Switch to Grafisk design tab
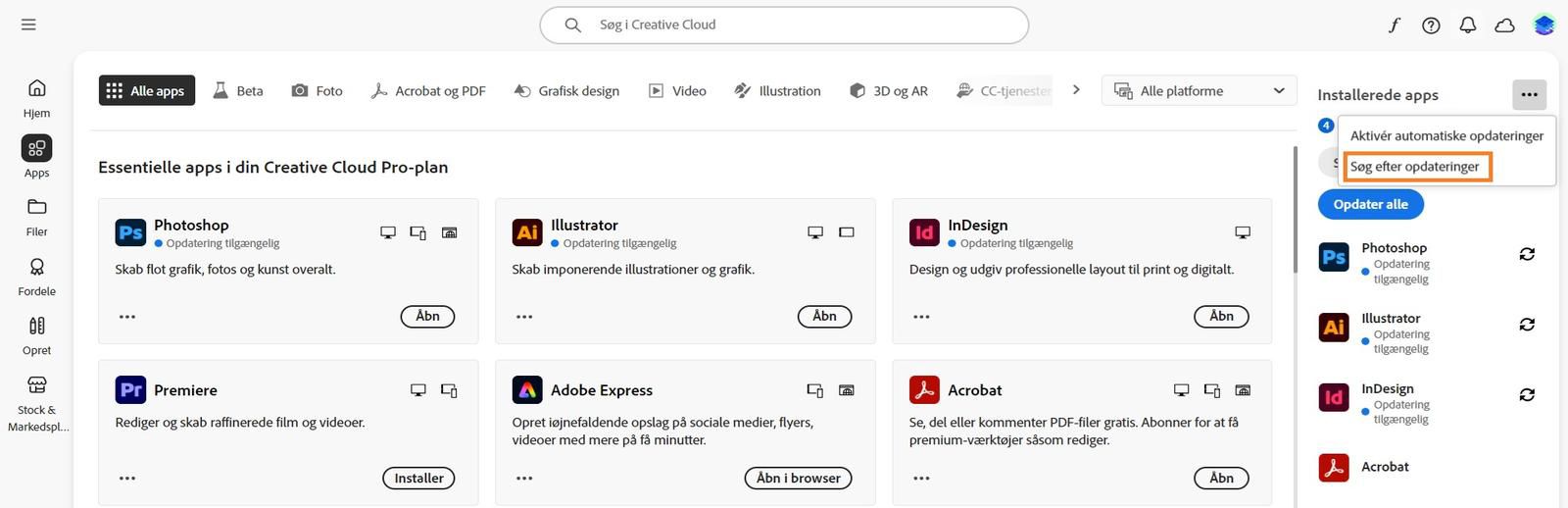This screenshot has height=508, width=1568. pyautogui.click(x=567, y=90)
